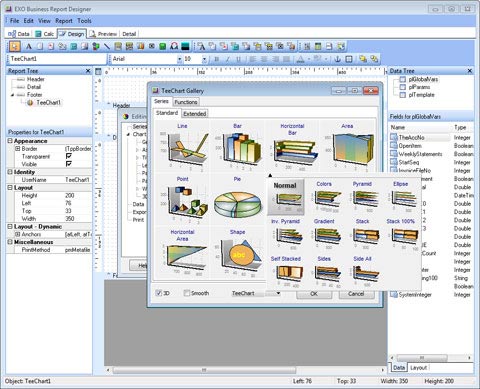This screenshot has width=480, height=389.
Task: Select the Label text tool
Action: click(29, 46)
